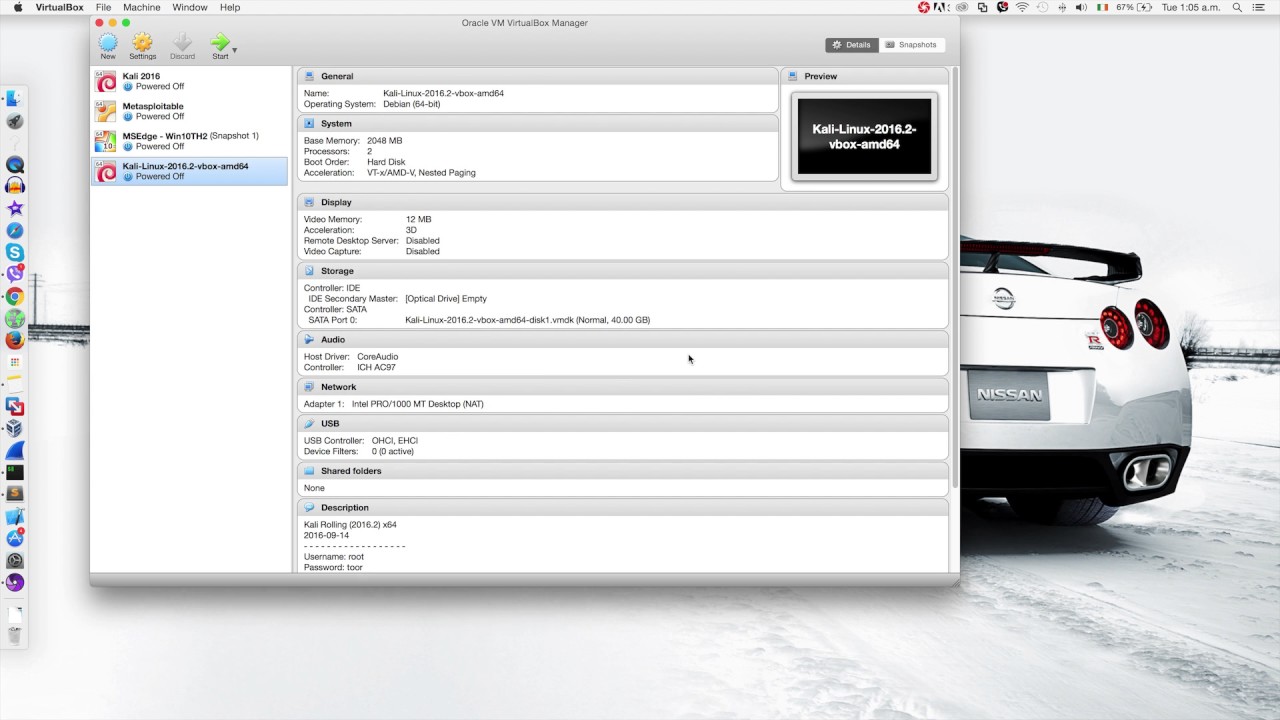Click the Metasploitable VM OS icon
1280x720 pixels.
coord(105,111)
